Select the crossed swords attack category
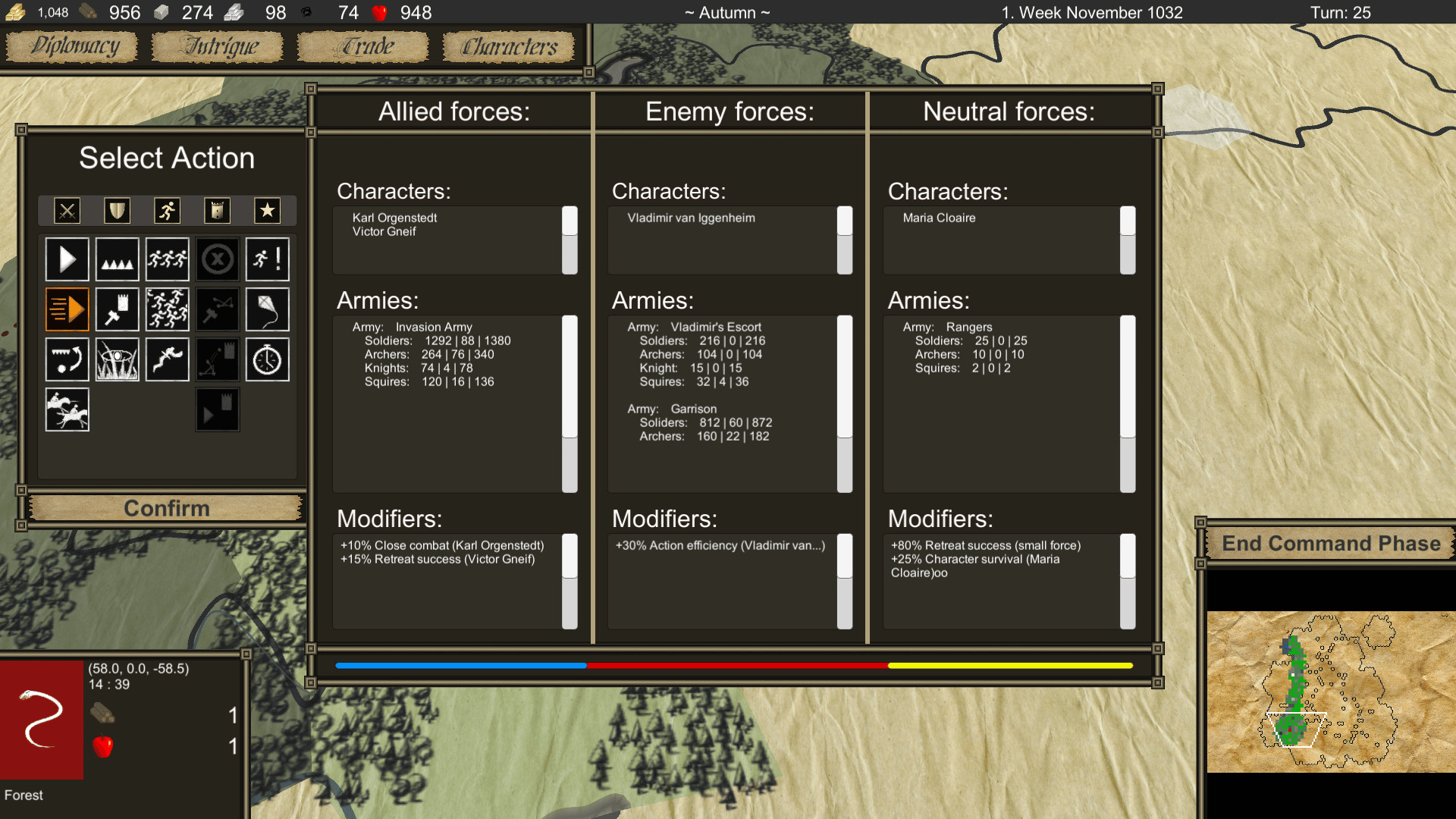 pyautogui.click(x=67, y=211)
